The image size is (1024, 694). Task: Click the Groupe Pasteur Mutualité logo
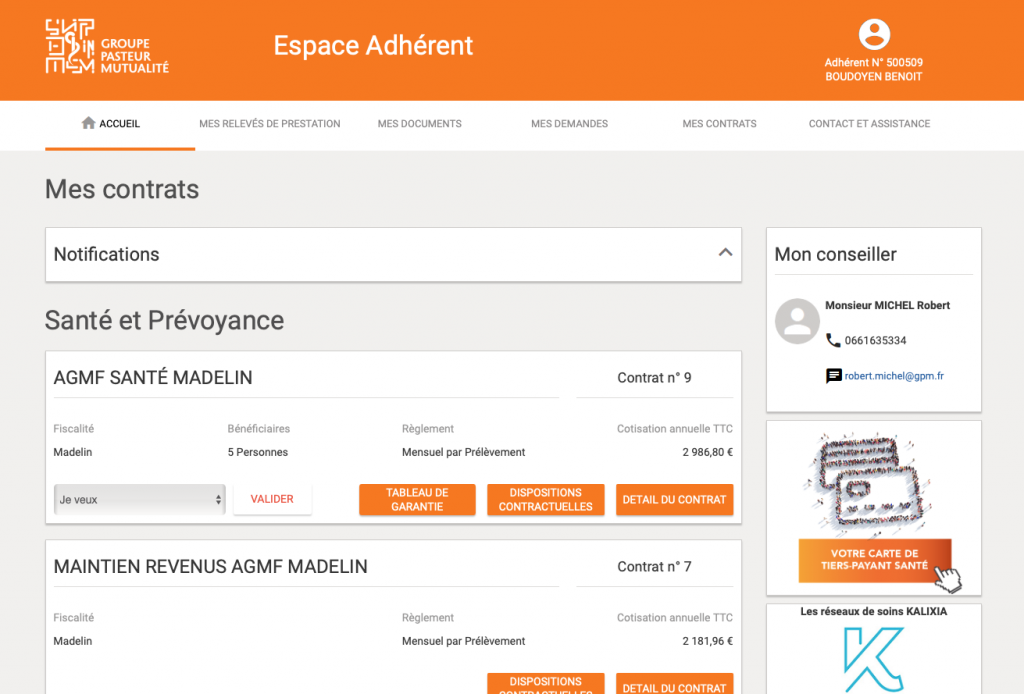click(x=107, y=47)
